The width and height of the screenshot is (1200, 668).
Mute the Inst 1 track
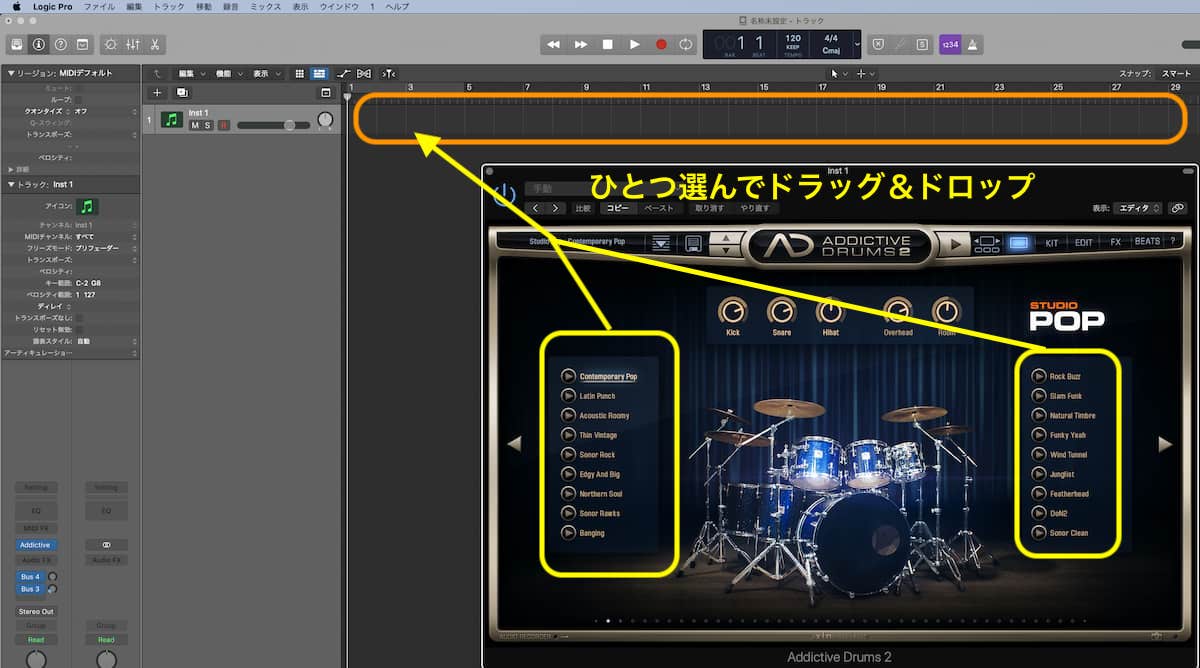click(x=195, y=125)
